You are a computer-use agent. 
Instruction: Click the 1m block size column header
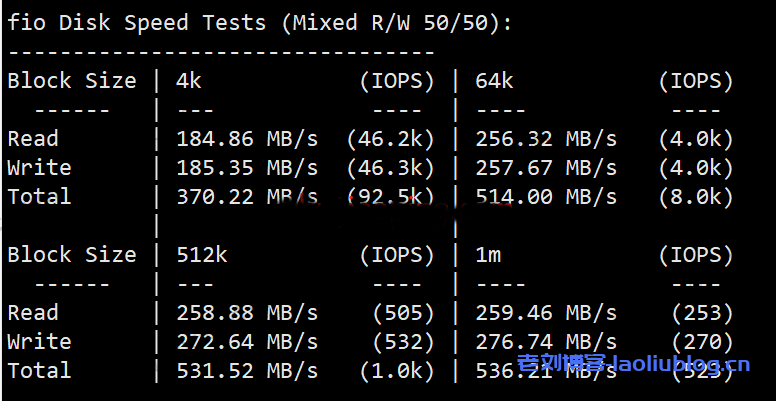click(x=488, y=255)
